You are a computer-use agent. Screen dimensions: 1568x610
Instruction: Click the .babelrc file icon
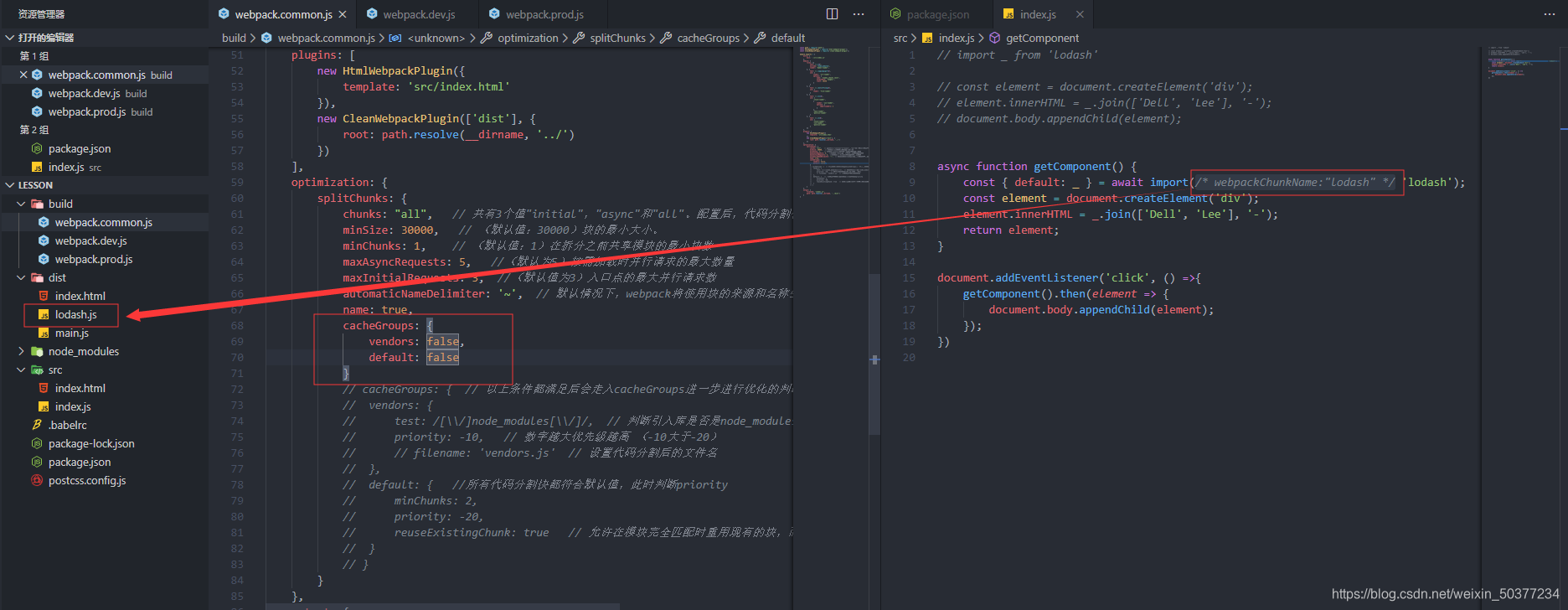[37, 425]
